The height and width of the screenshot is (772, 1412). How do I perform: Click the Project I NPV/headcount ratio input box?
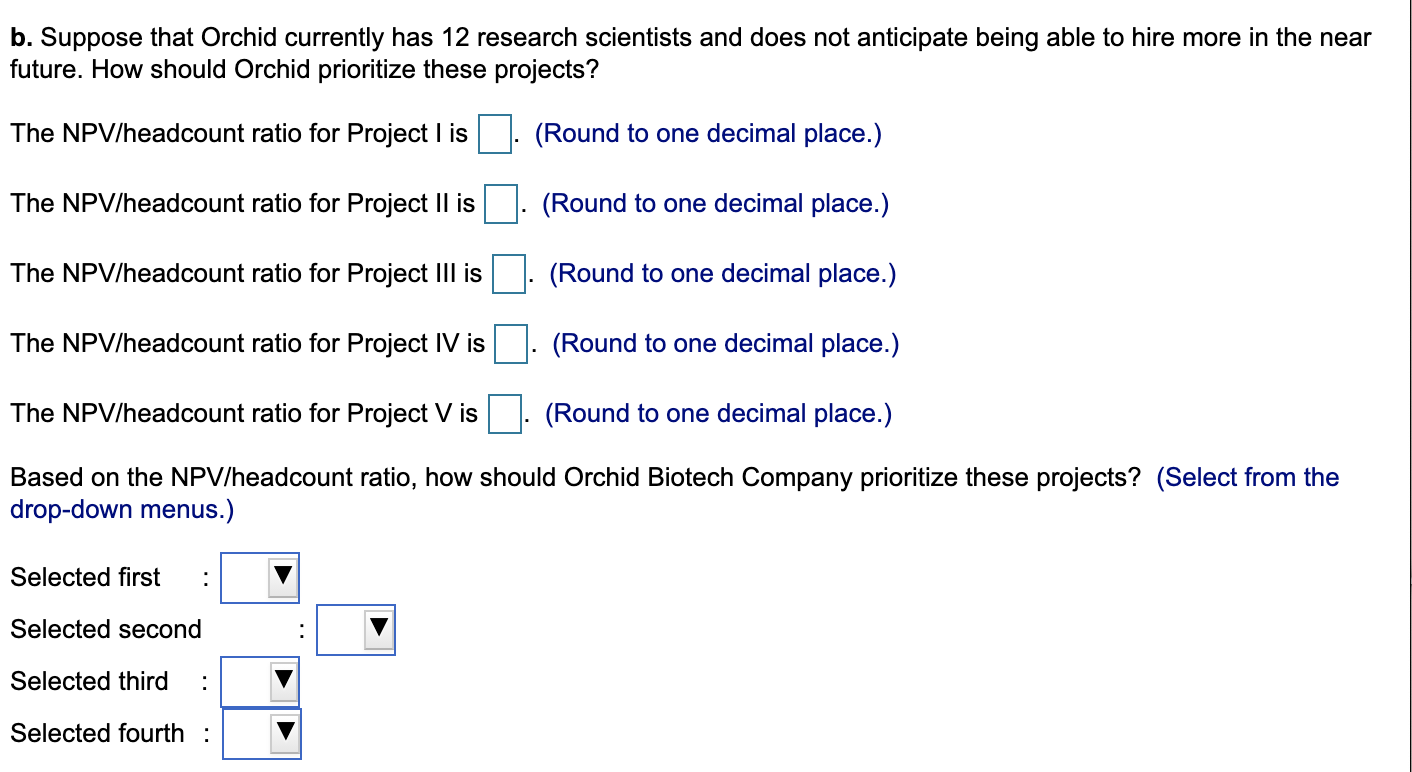(494, 135)
